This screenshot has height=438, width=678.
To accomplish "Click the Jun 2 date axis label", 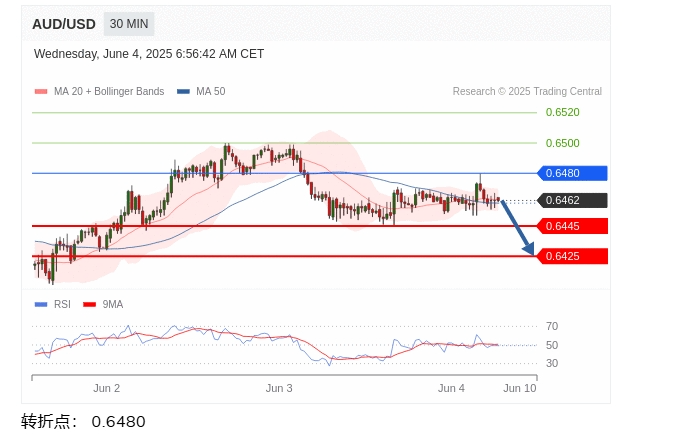I will [x=106, y=388].
